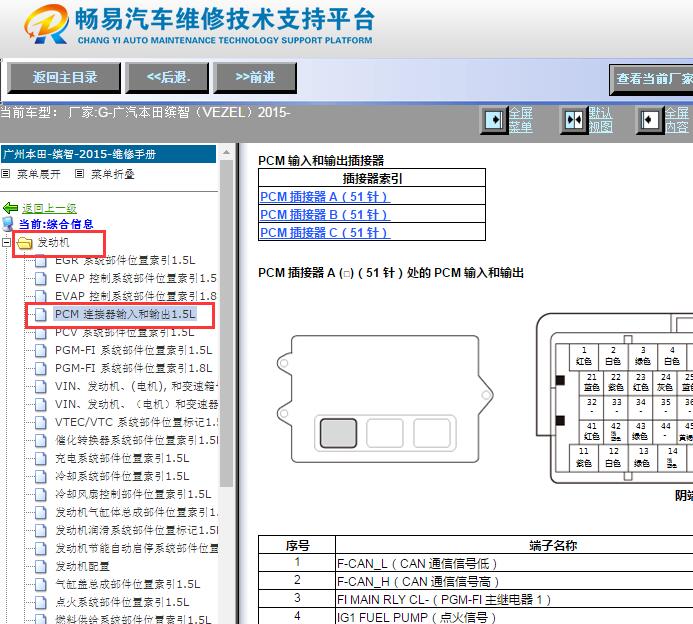
Task: Open VIN、发动机、(电机), 和变速箱 item
Action: (136, 387)
